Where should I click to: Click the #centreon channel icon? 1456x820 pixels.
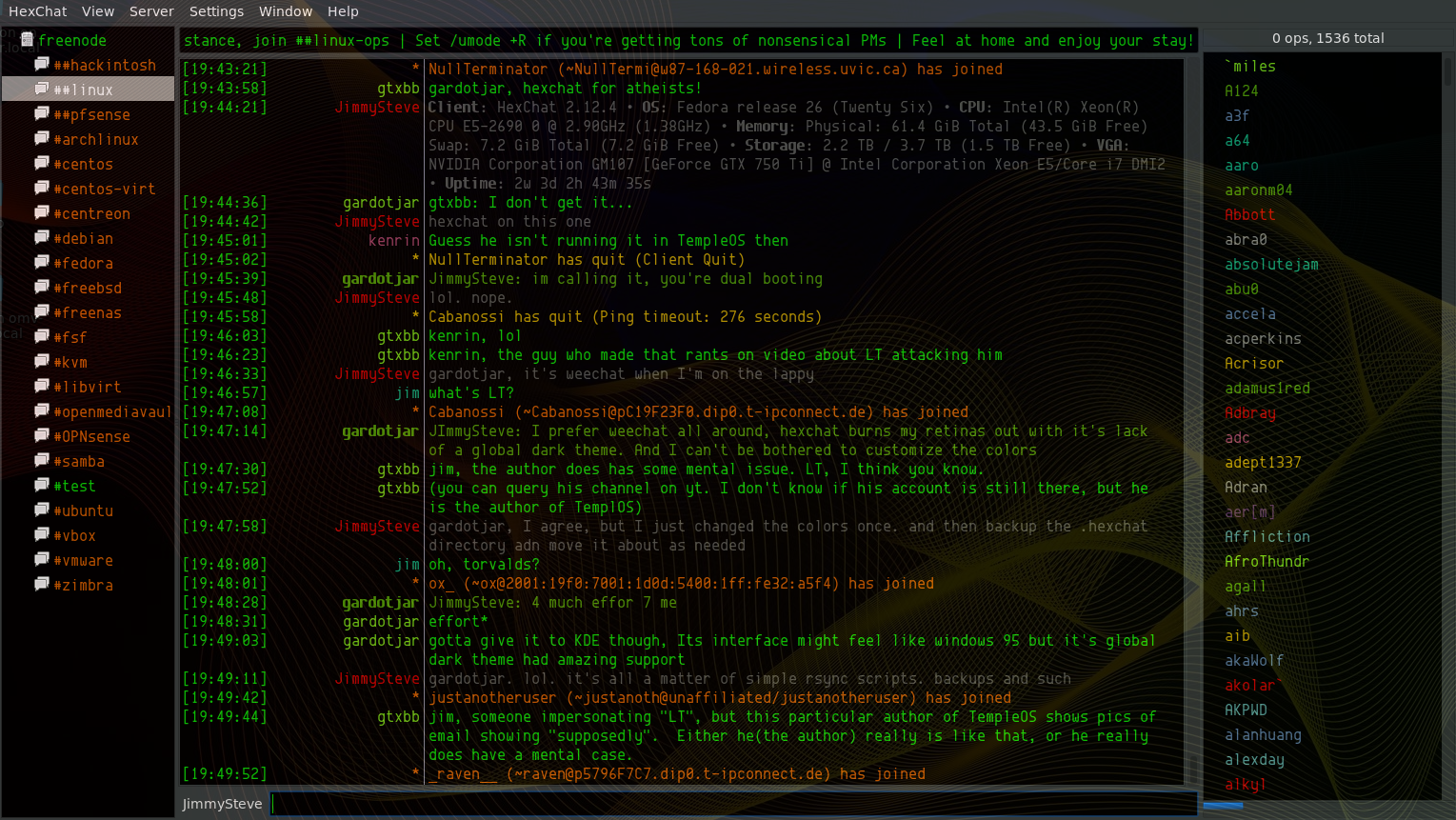coord(42,212)
